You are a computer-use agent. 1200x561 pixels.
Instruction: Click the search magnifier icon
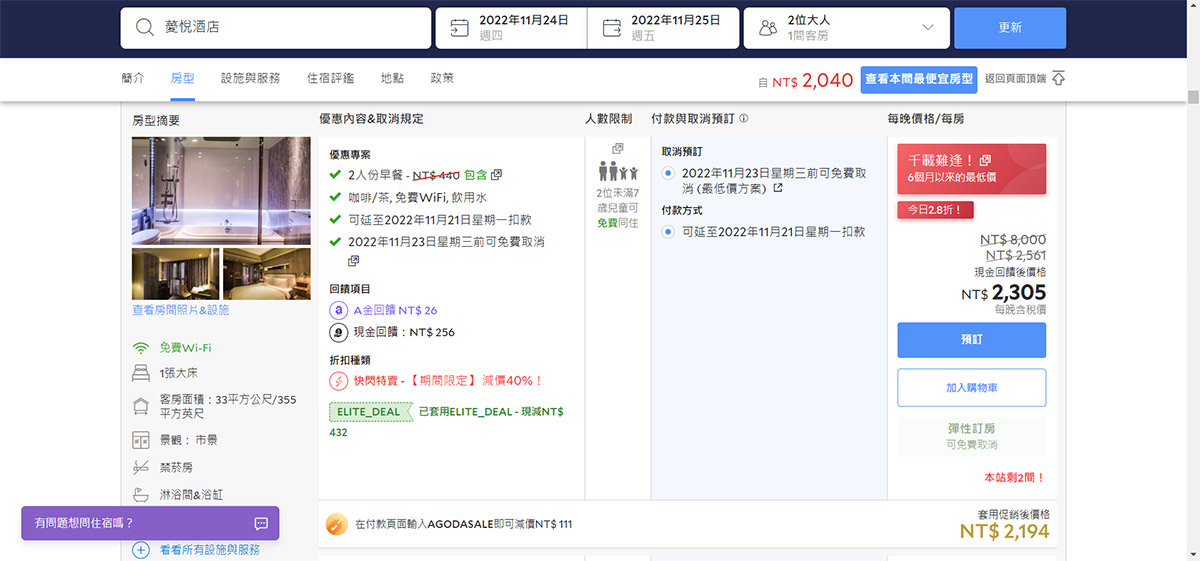coord(145,28)
